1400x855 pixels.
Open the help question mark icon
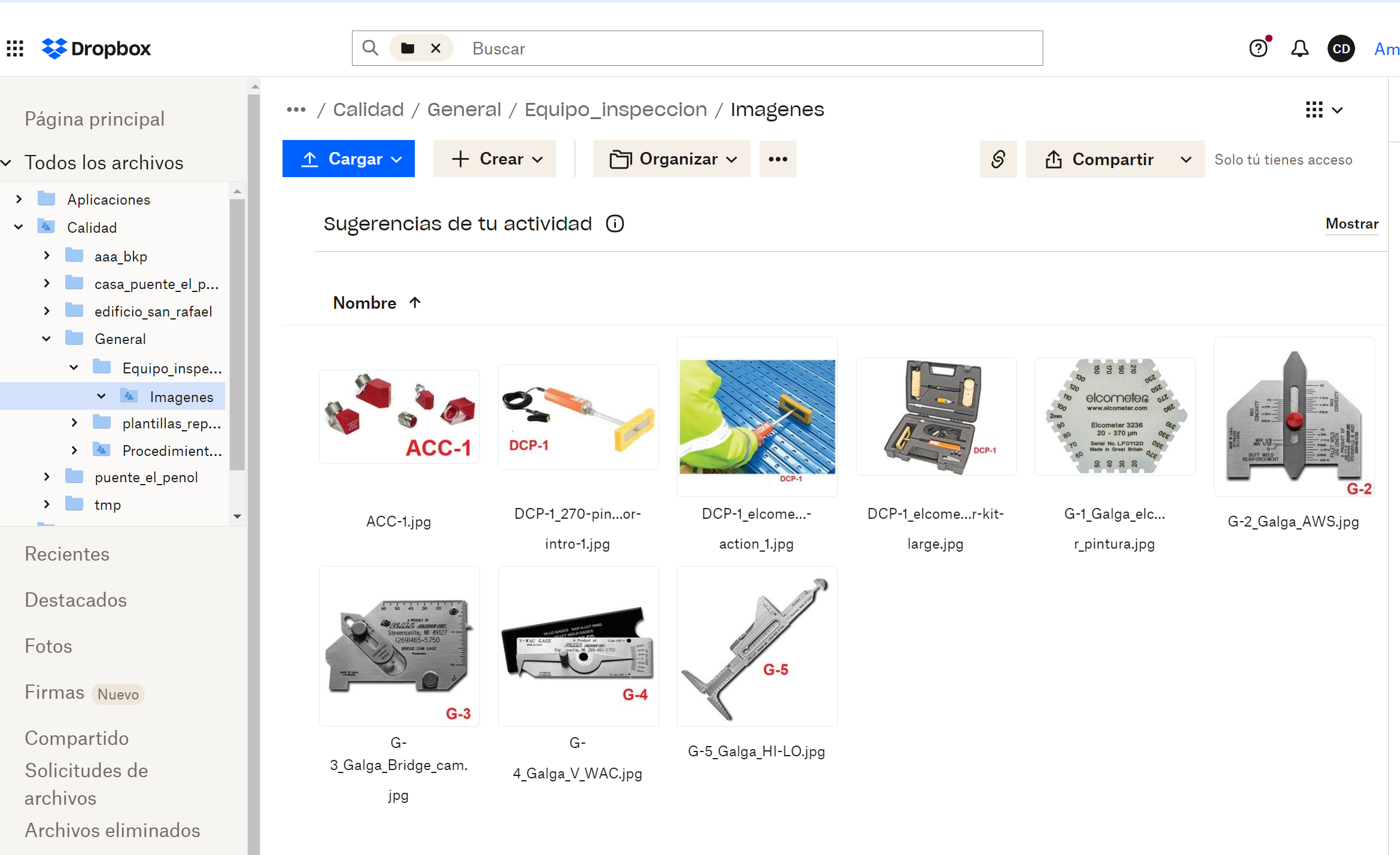click(1258, 48)
